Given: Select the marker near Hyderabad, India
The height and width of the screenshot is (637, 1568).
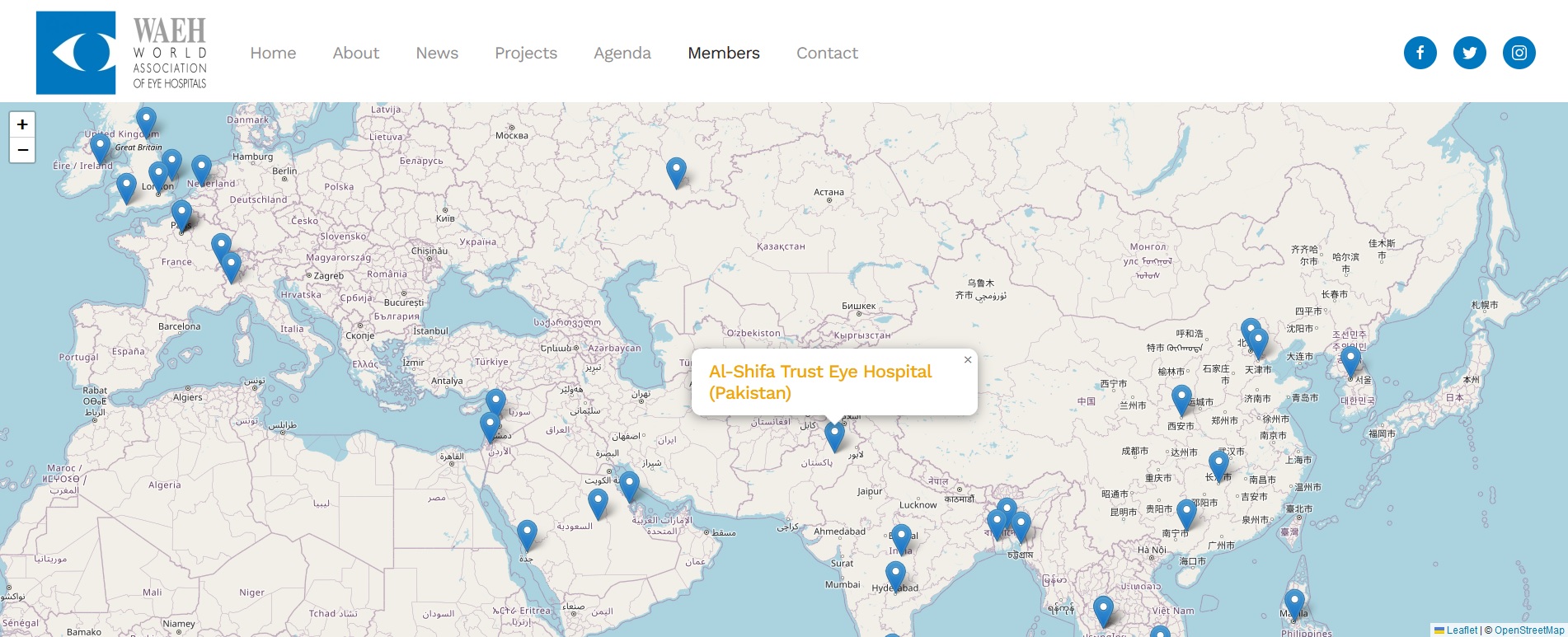Looking at the screenshot, I should pyautogui.click(x=895, y=577).
